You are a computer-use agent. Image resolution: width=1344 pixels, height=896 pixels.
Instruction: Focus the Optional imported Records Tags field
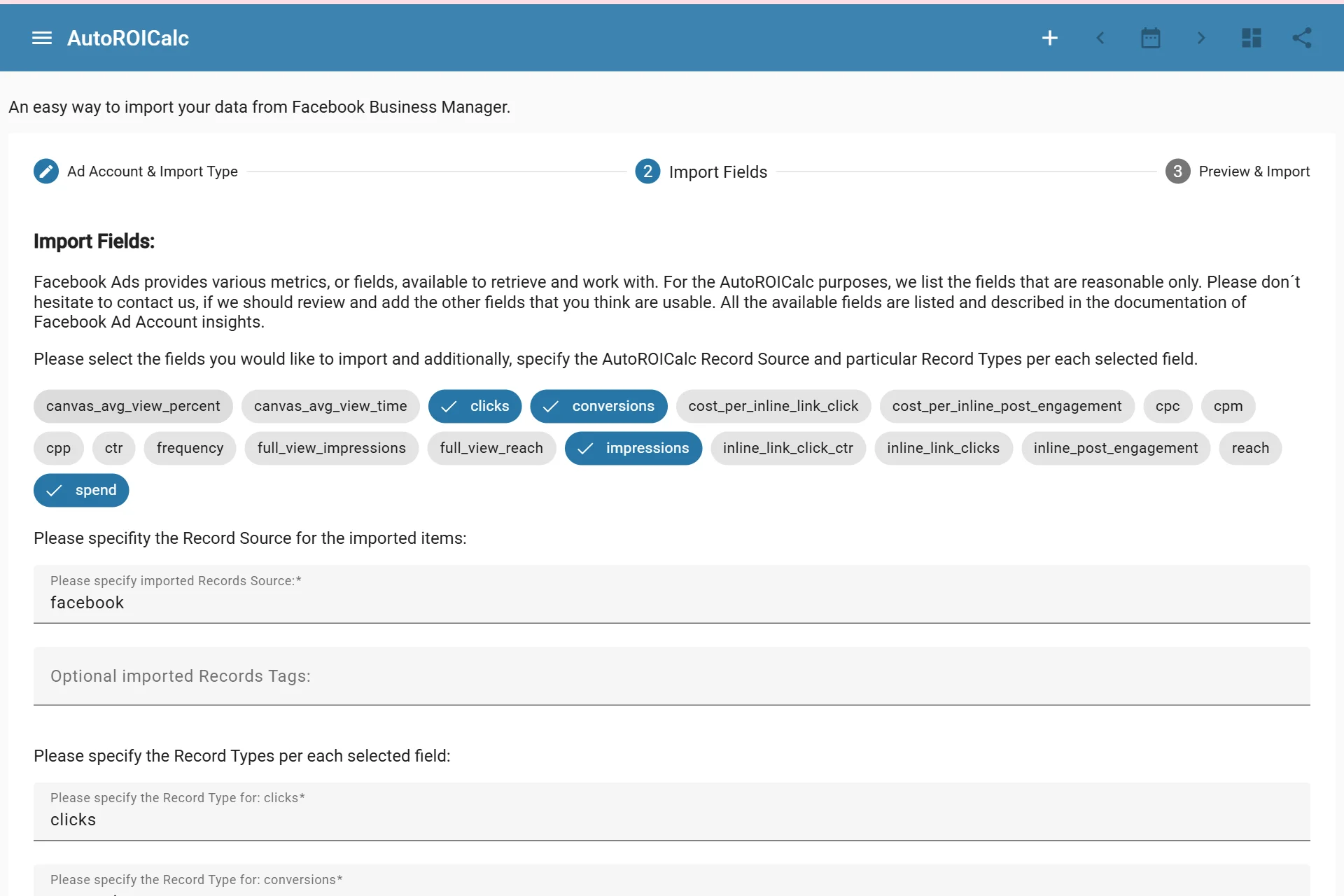pos(672,676)
